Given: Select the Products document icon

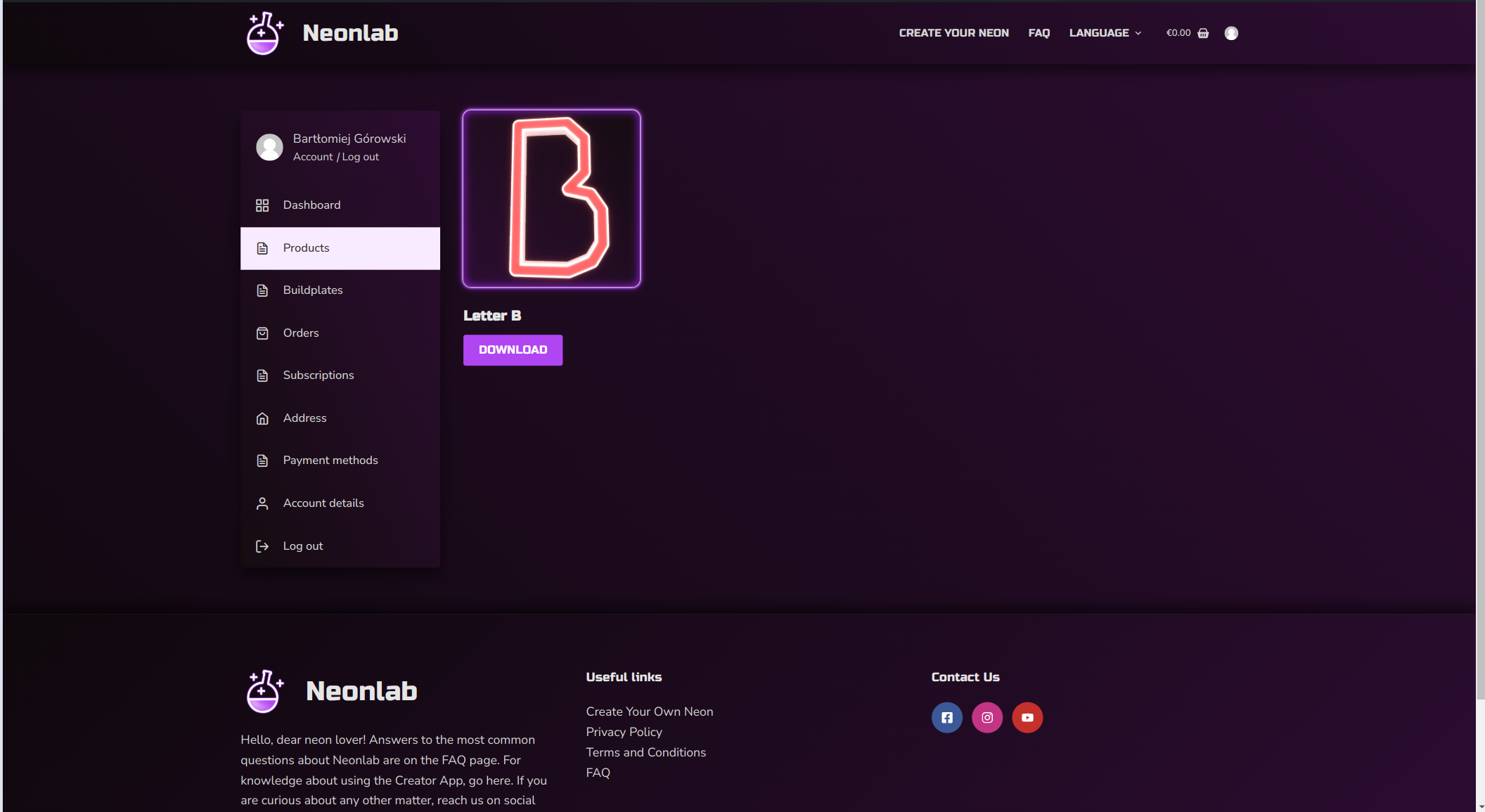Looking at the screenshot, I should 263,247.
